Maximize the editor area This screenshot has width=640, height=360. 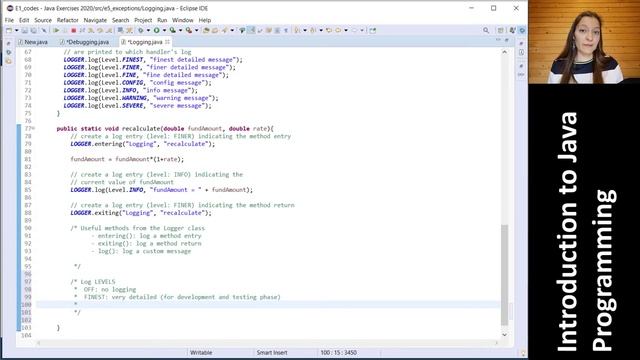click(507, 40)
